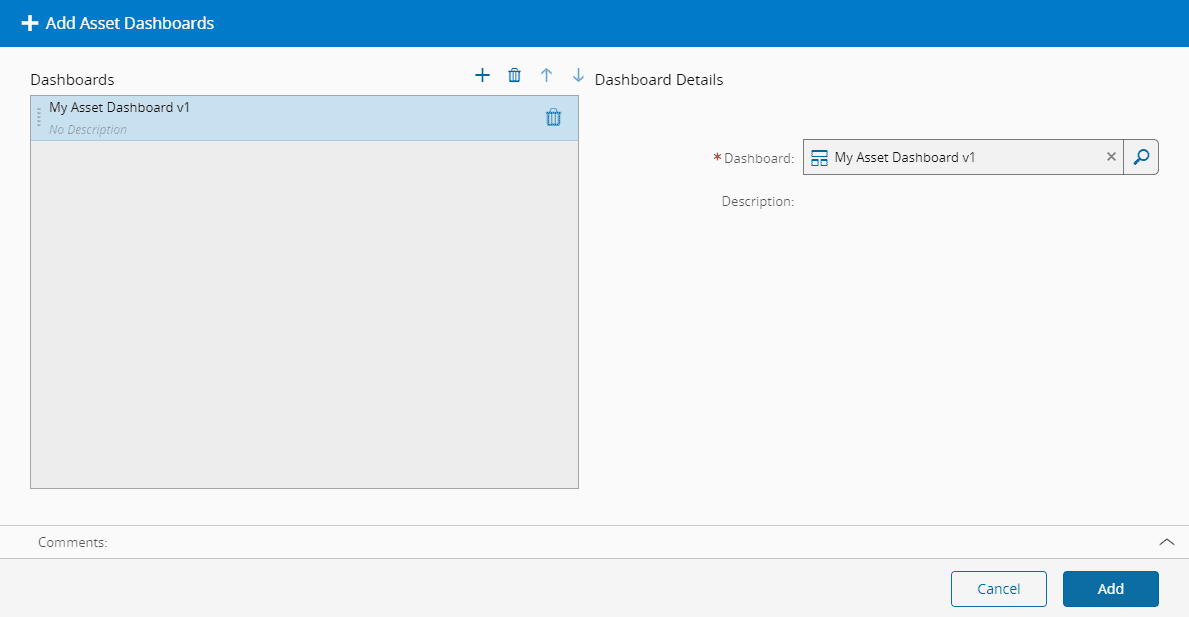Click the trash icon in the Dashboards toolbar
This screenshot has height=617, width=1189.
514,75
